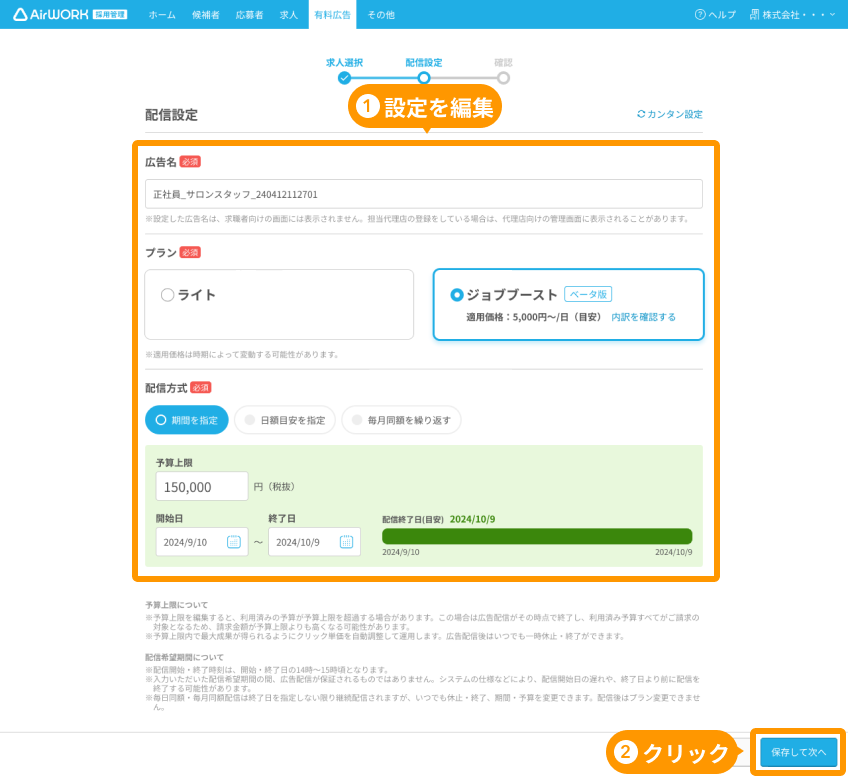
Task: Click the 確認 step circle
Action: point(504,78)
